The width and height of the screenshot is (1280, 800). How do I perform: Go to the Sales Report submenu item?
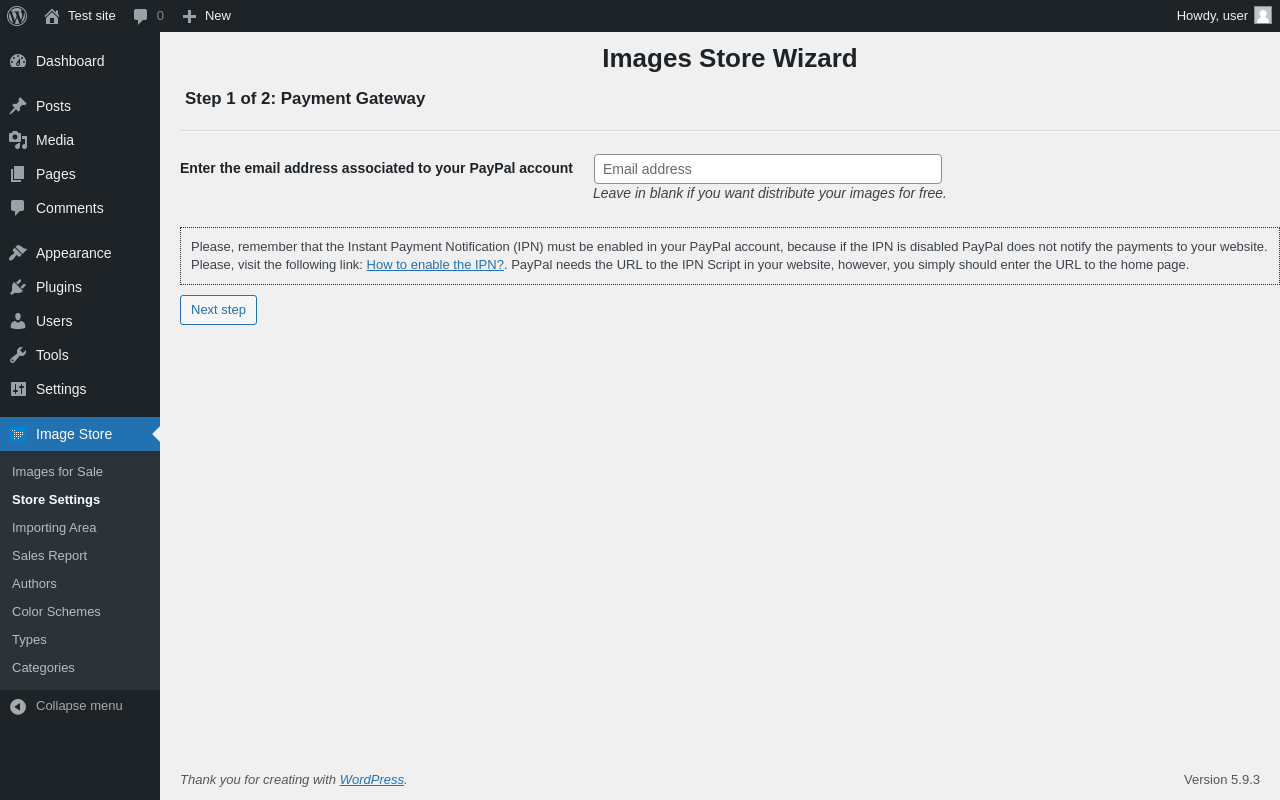tap(49, 556)
